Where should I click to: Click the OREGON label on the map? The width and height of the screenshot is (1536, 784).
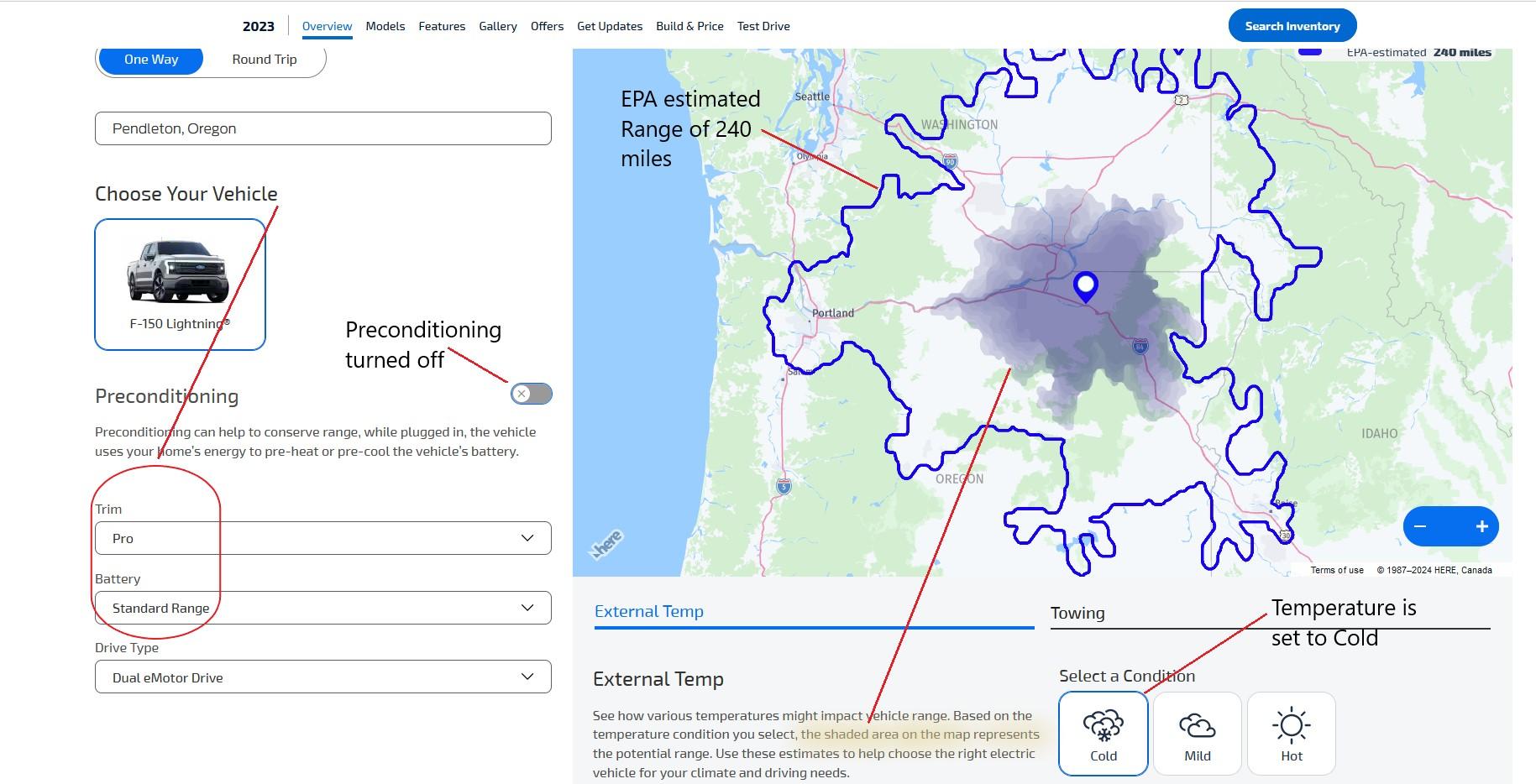(x=960, y=478)
